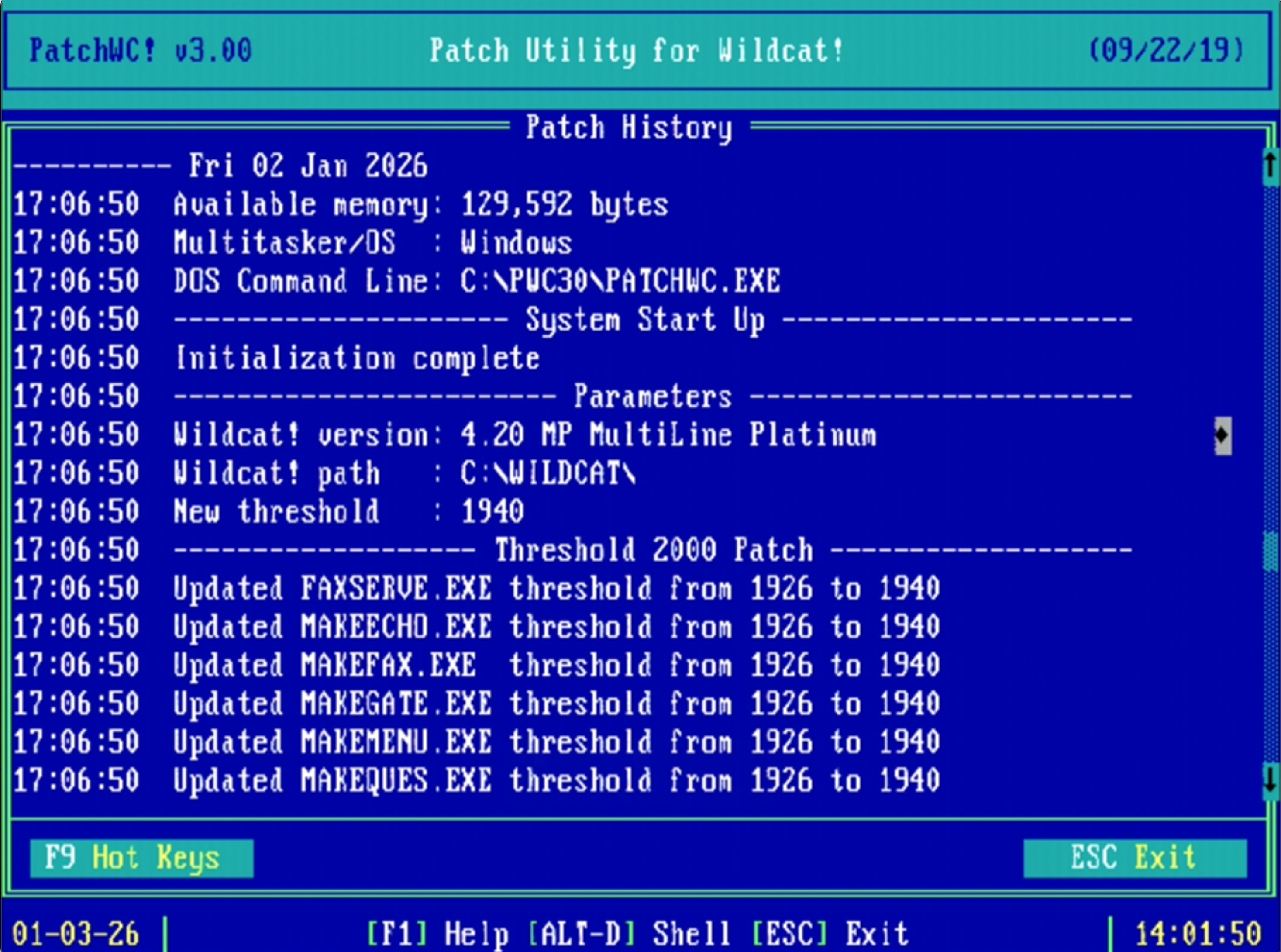Image resolution: width=1281 pixels, height=952 pixels.
Task: Click the scroll down arrow
Action: pyautogui.click(x=1270, y=781)
